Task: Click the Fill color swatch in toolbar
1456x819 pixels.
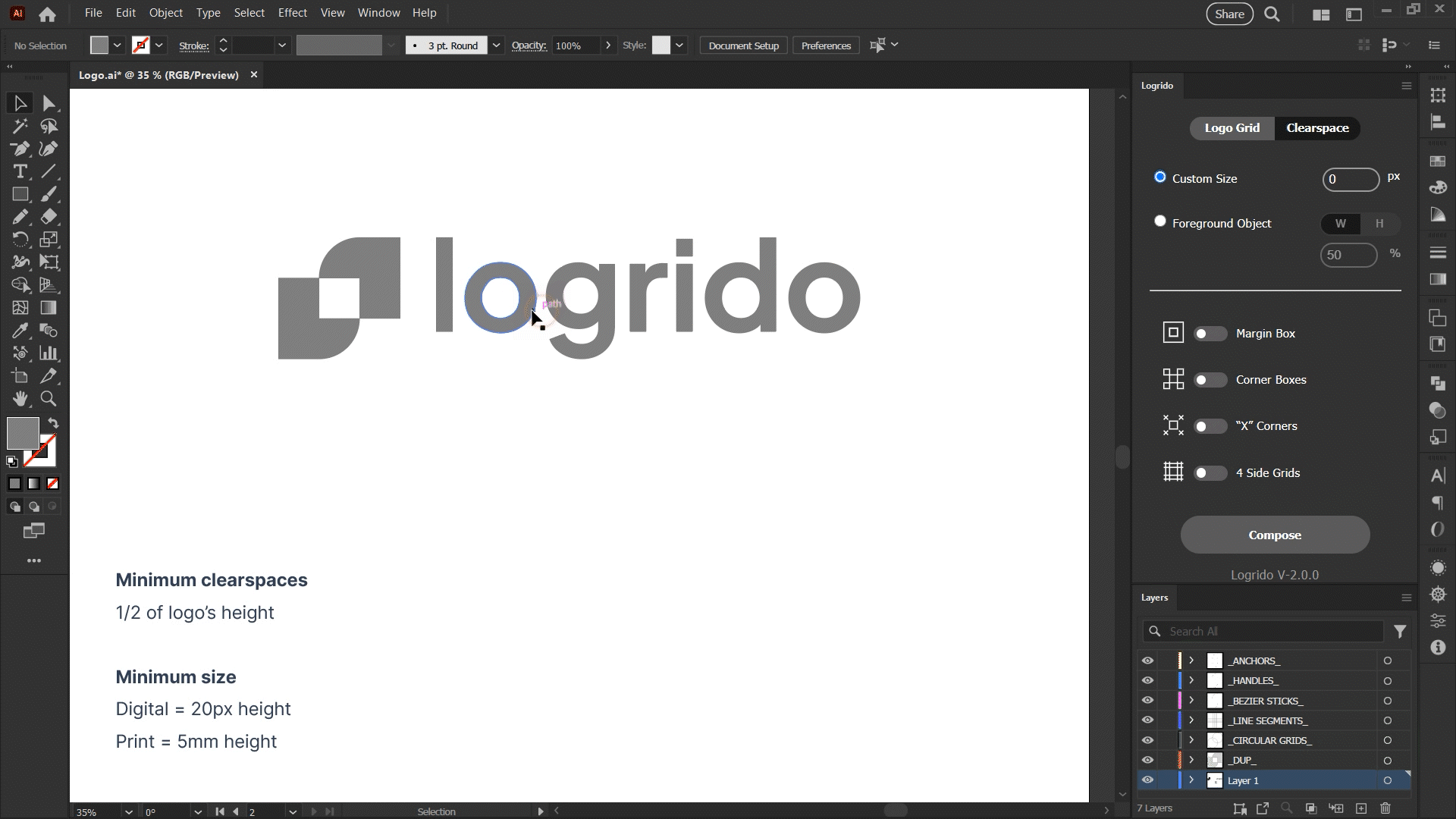Action: pyautogui.click(x=23, y=433)
